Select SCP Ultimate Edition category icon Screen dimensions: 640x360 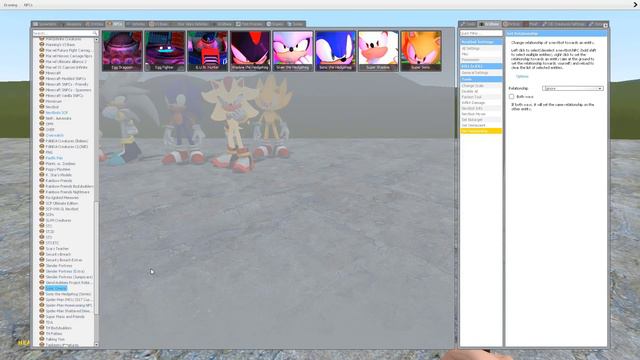[42, 203]
